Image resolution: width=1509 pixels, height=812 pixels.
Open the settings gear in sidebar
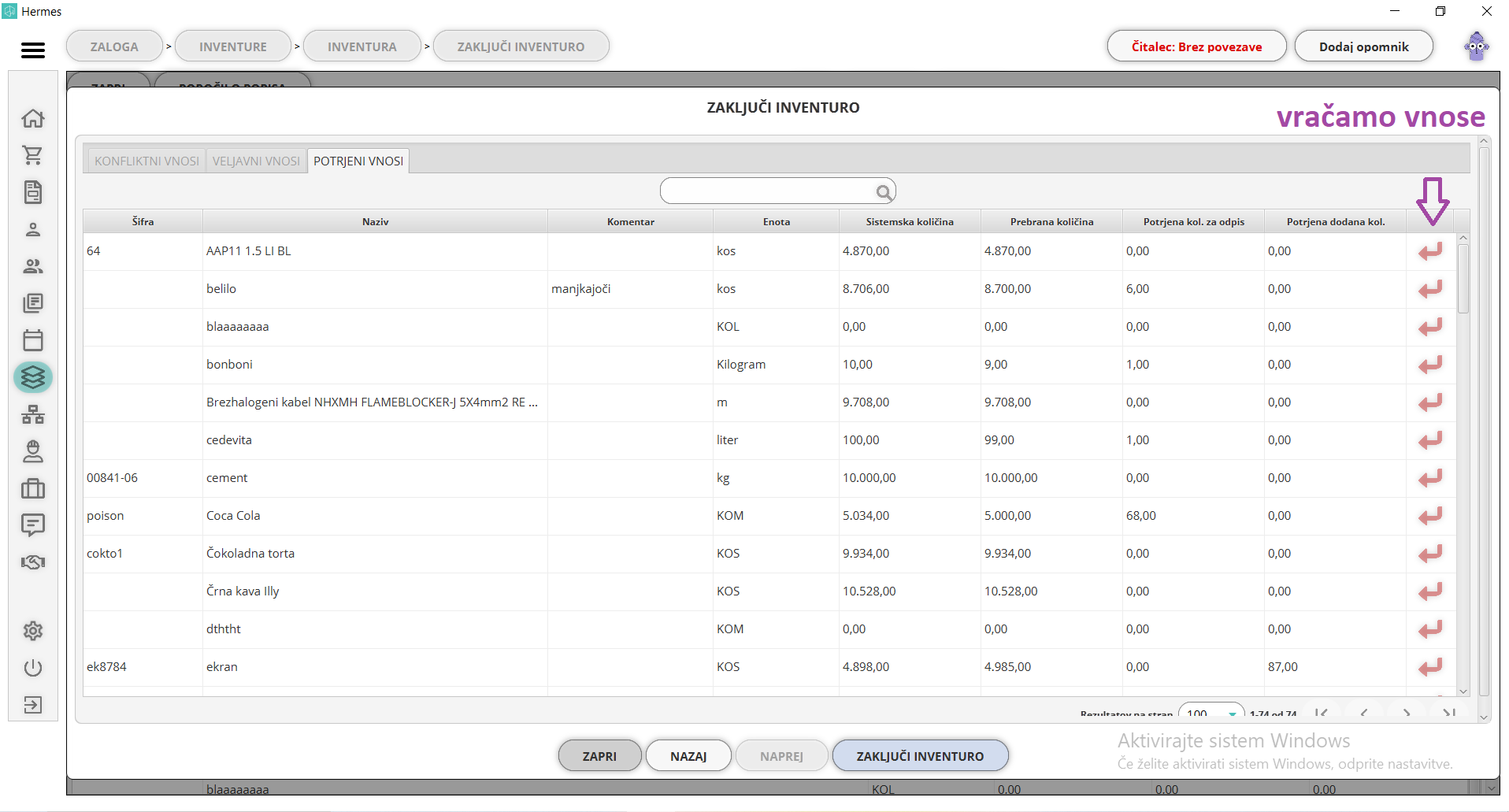(x=33, y=631)
